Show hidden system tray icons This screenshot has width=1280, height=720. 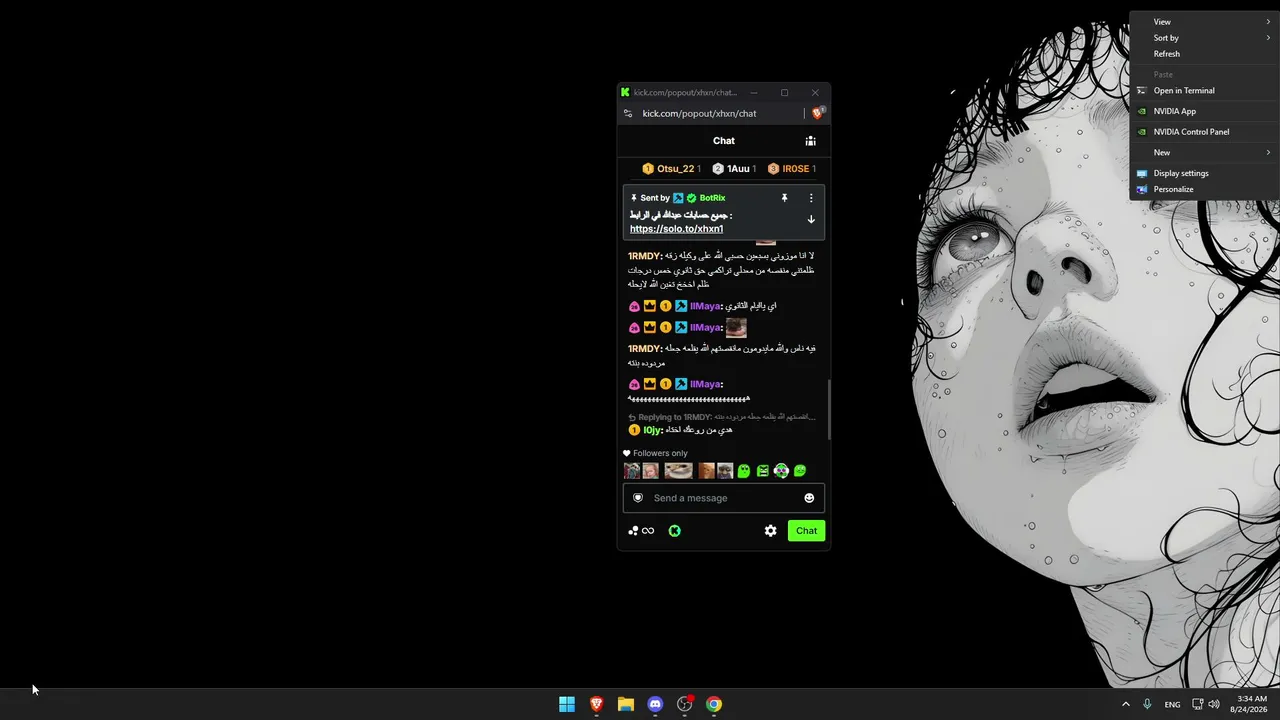[x=1126, y=704]
